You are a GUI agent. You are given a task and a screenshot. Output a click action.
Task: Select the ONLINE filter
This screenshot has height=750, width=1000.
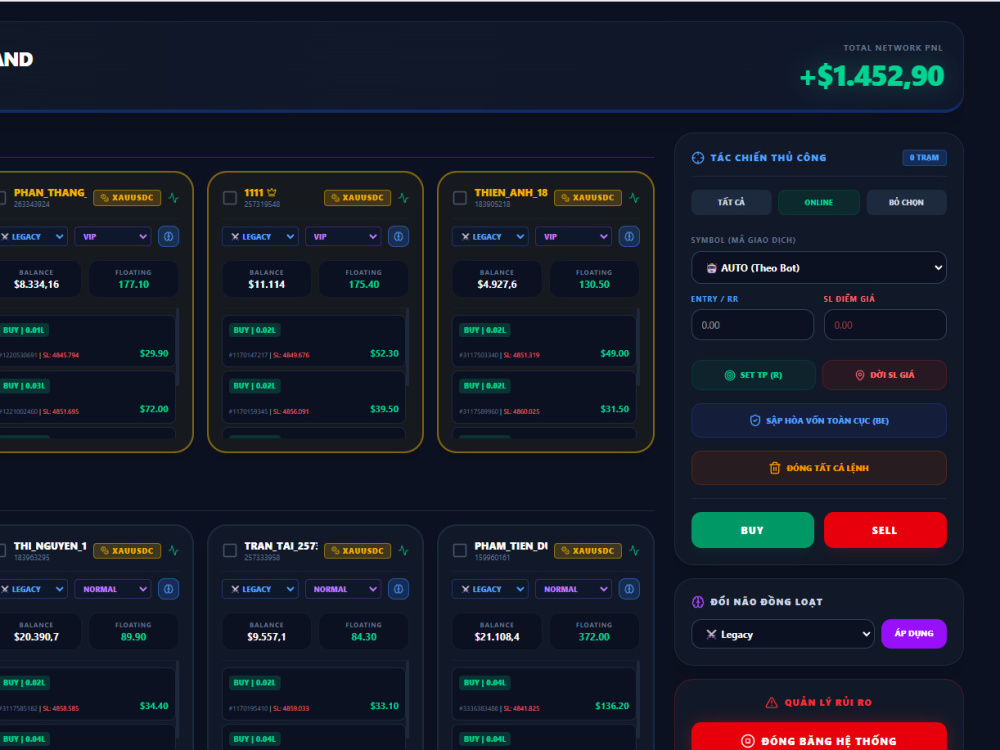point(819,202)
